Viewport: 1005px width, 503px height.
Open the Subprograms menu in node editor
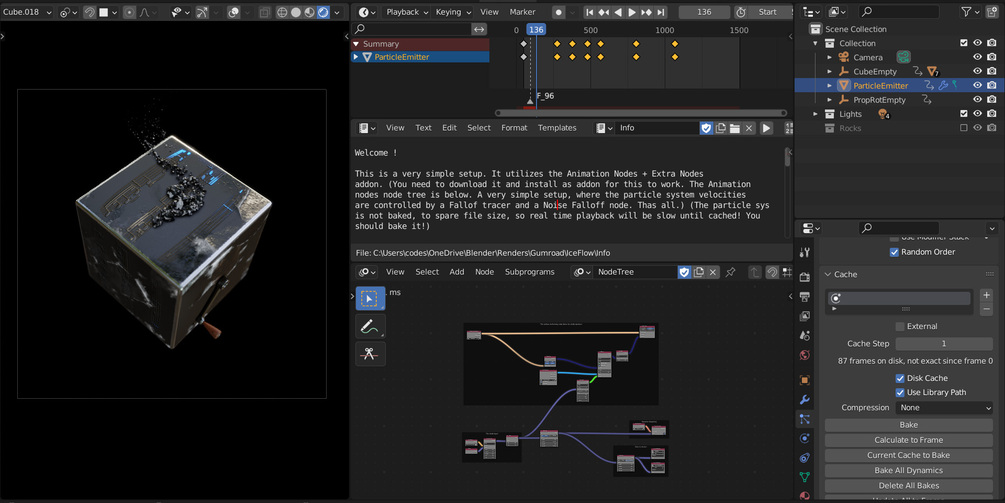[x=529, y=272]
